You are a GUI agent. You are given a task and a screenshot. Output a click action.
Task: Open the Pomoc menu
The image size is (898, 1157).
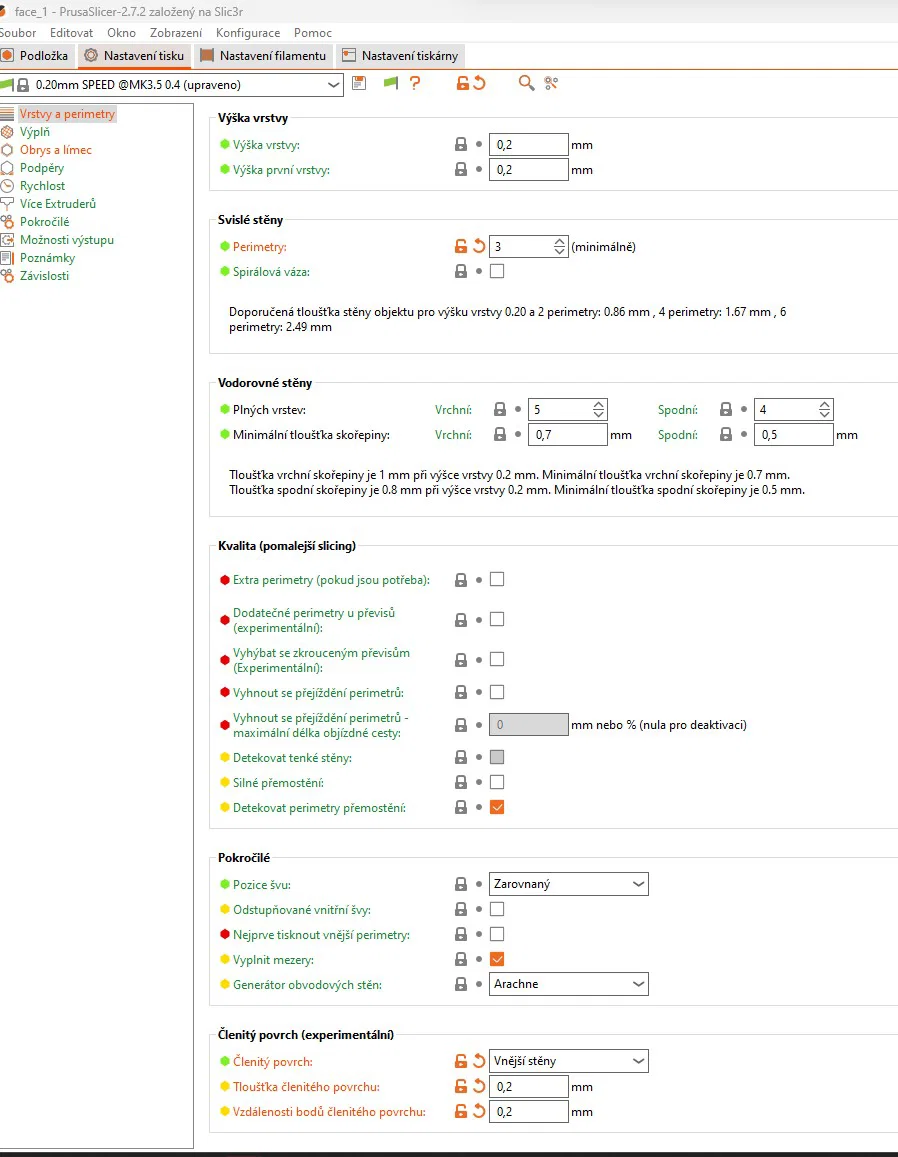pos(313,32)
